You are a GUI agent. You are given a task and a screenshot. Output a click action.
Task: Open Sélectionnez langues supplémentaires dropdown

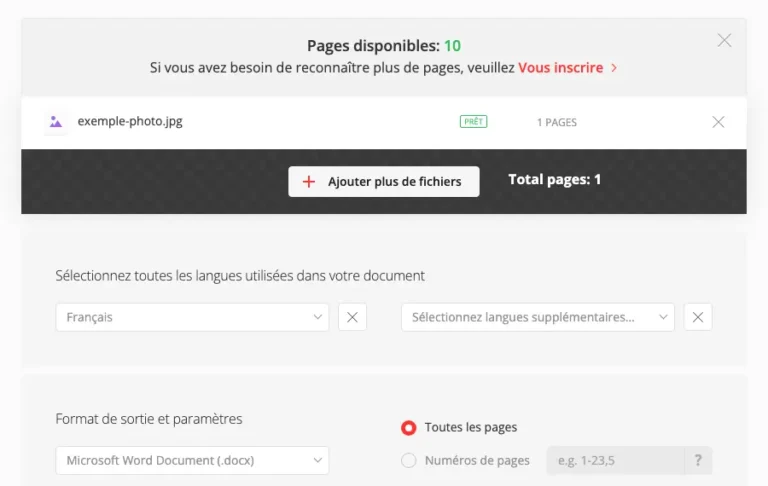tap(538, 317)
